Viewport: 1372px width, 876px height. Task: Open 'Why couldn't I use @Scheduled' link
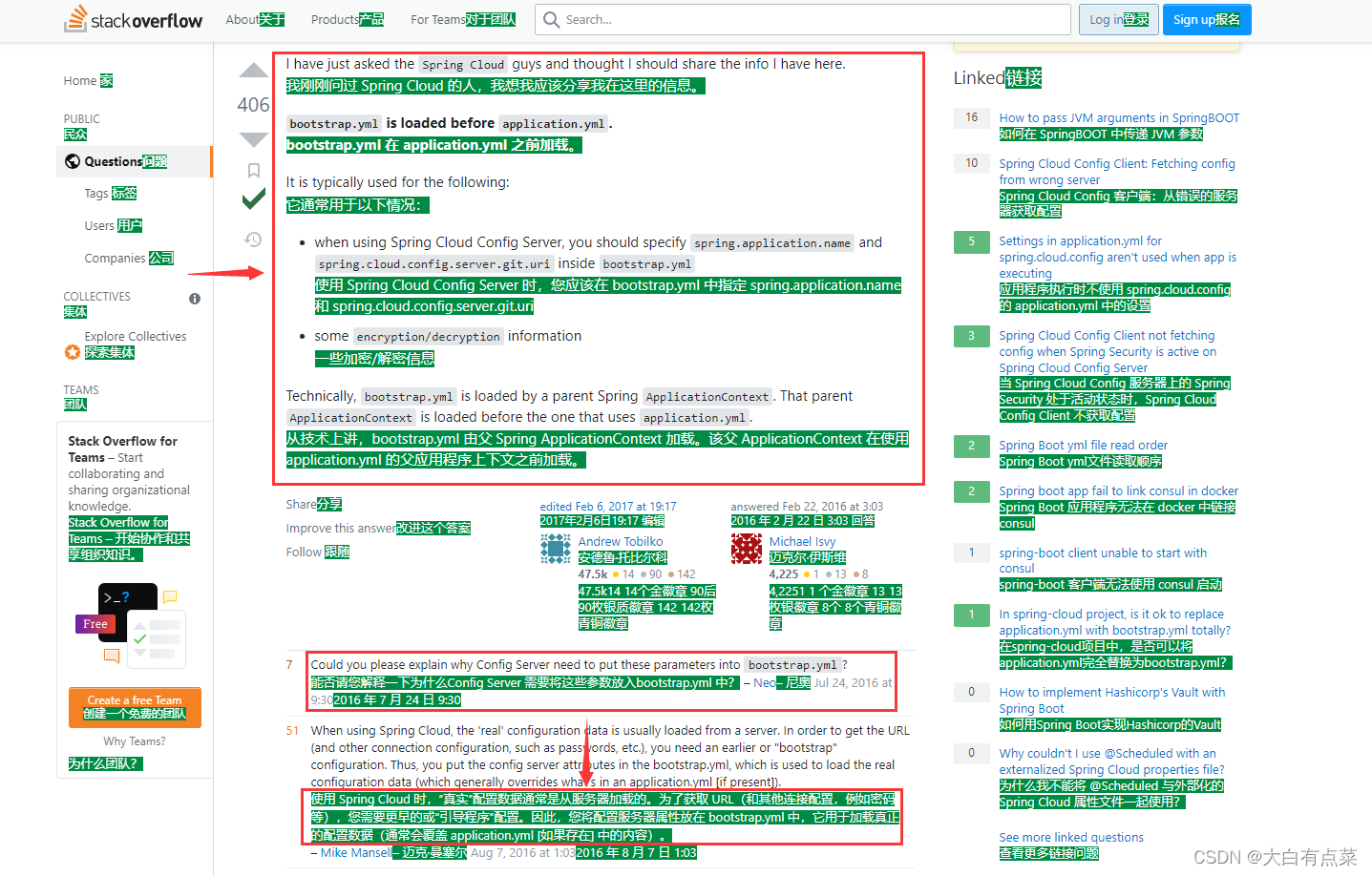click(x=1112, y=761)
